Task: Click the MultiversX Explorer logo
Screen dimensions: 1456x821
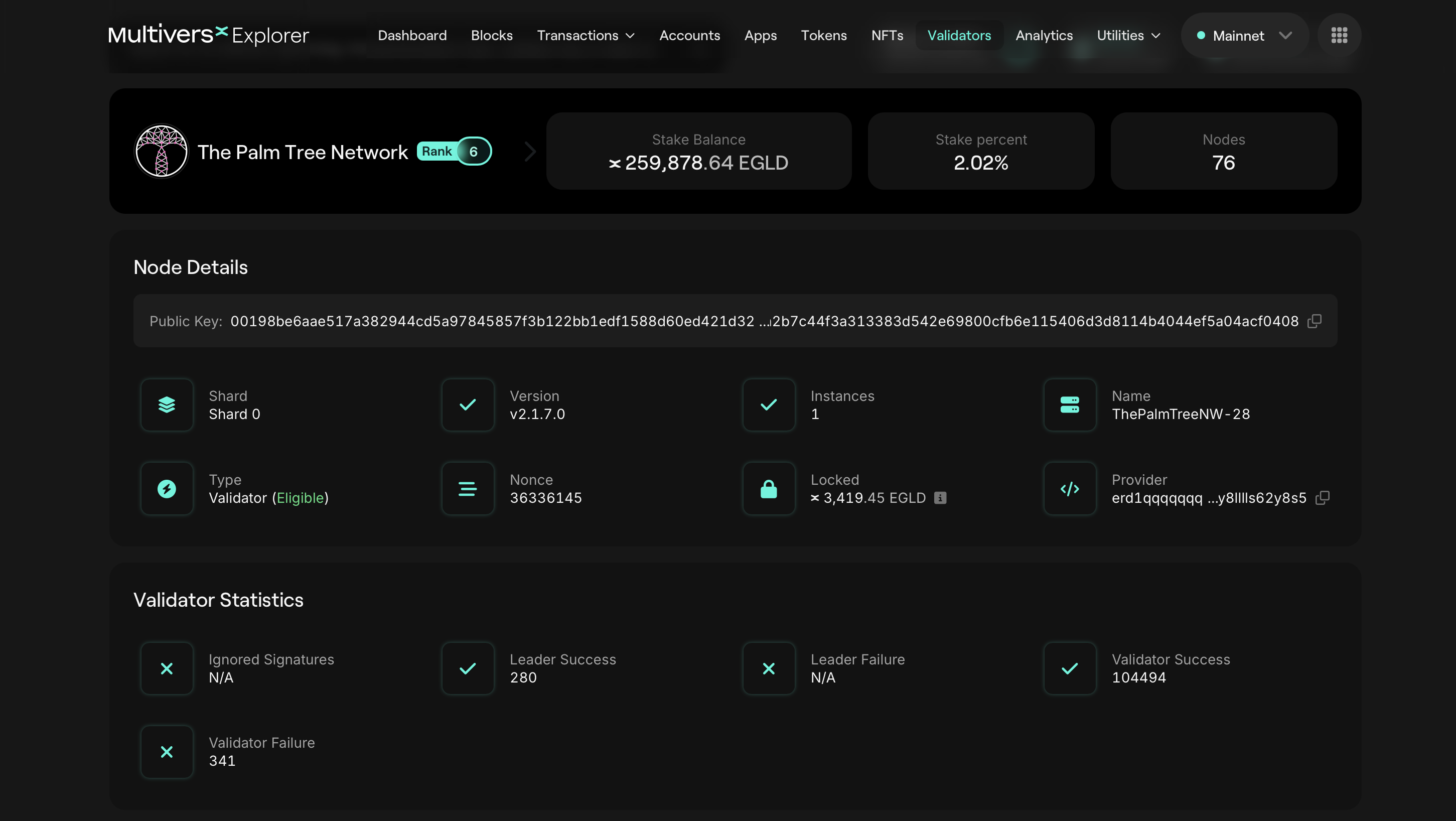Action: click(x=209, y=35)
